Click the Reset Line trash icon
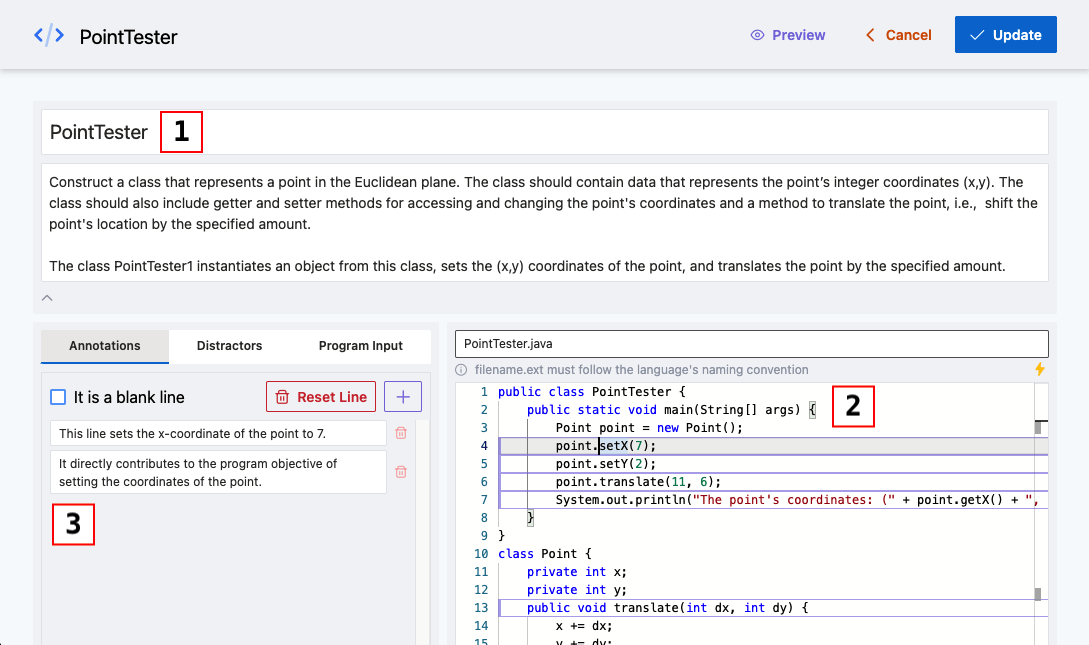The width and height of the screenshot is (1089, 645). pyautogui.click(x=282, y=397)
